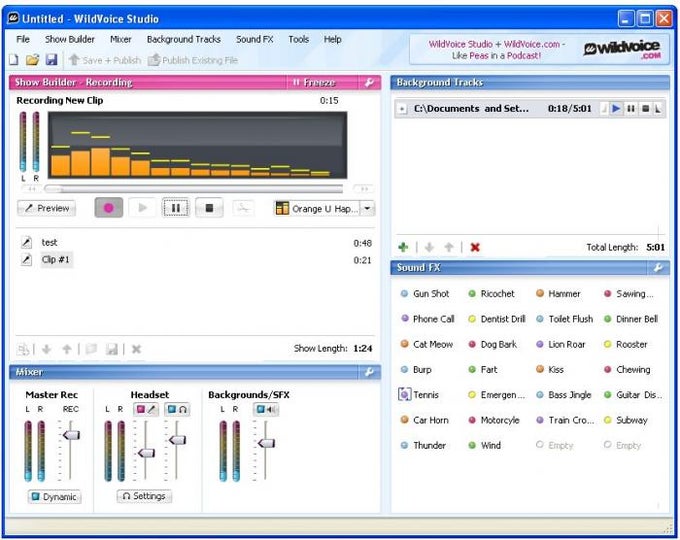Toggle Backgrounds/SFX speaker button

[x=266, y=409]
